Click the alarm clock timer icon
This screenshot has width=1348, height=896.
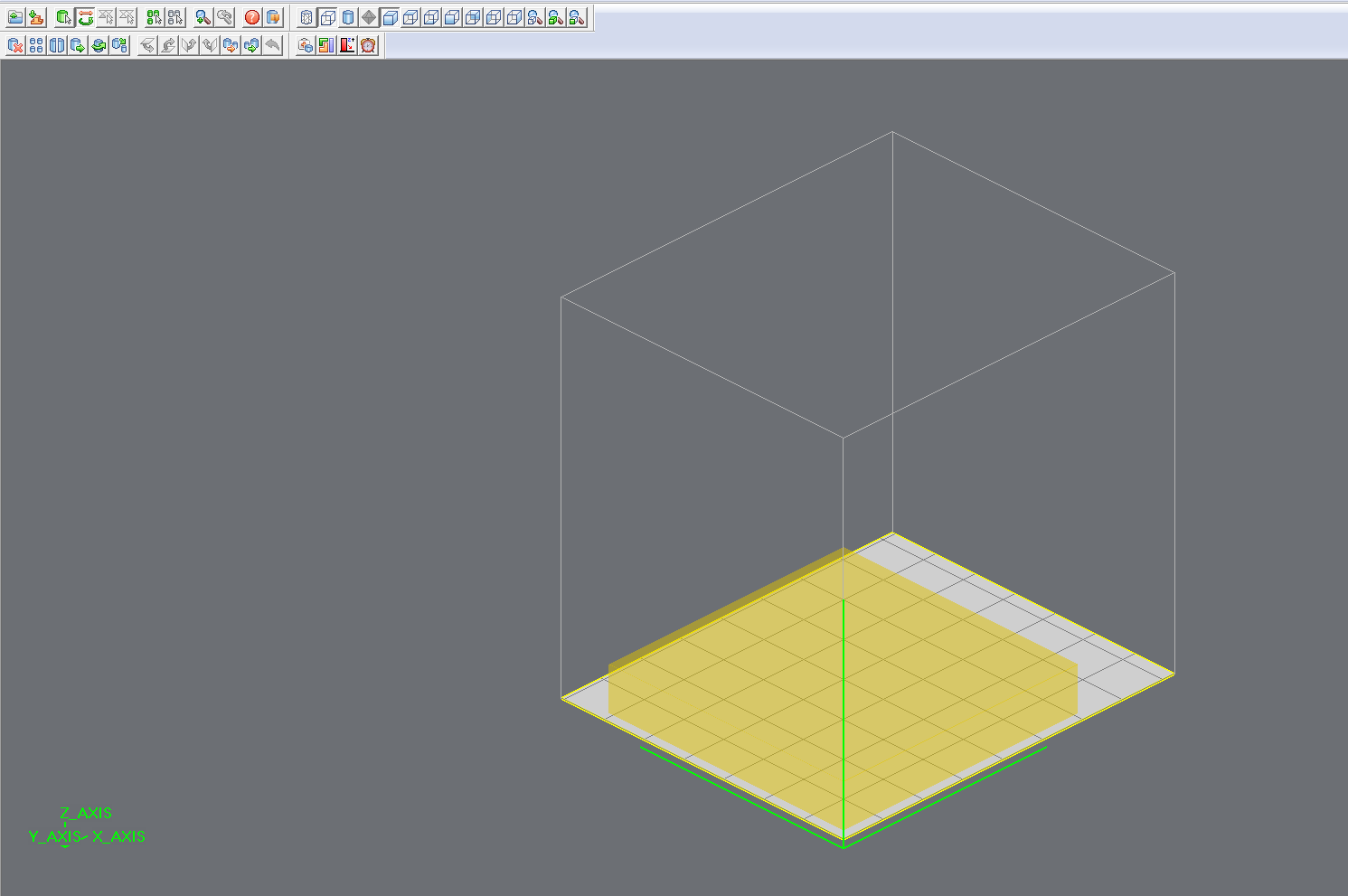point(367,46)
